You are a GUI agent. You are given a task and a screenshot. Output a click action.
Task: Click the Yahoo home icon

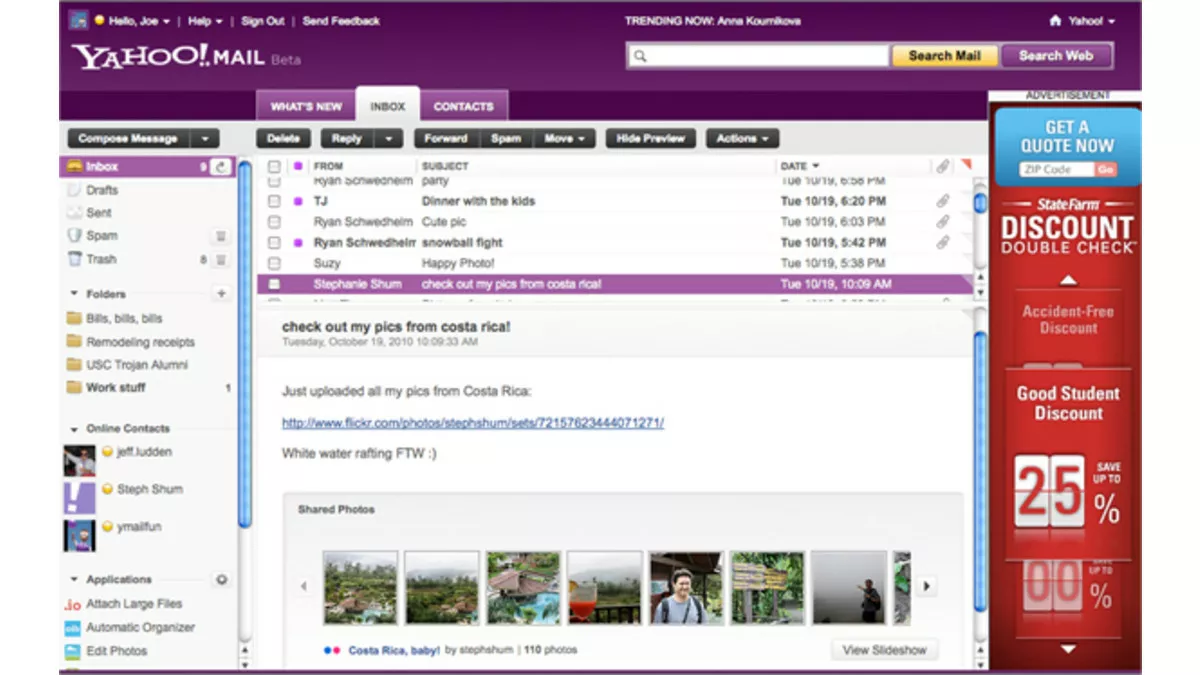pyautogui.click(x=1055, y=21)
